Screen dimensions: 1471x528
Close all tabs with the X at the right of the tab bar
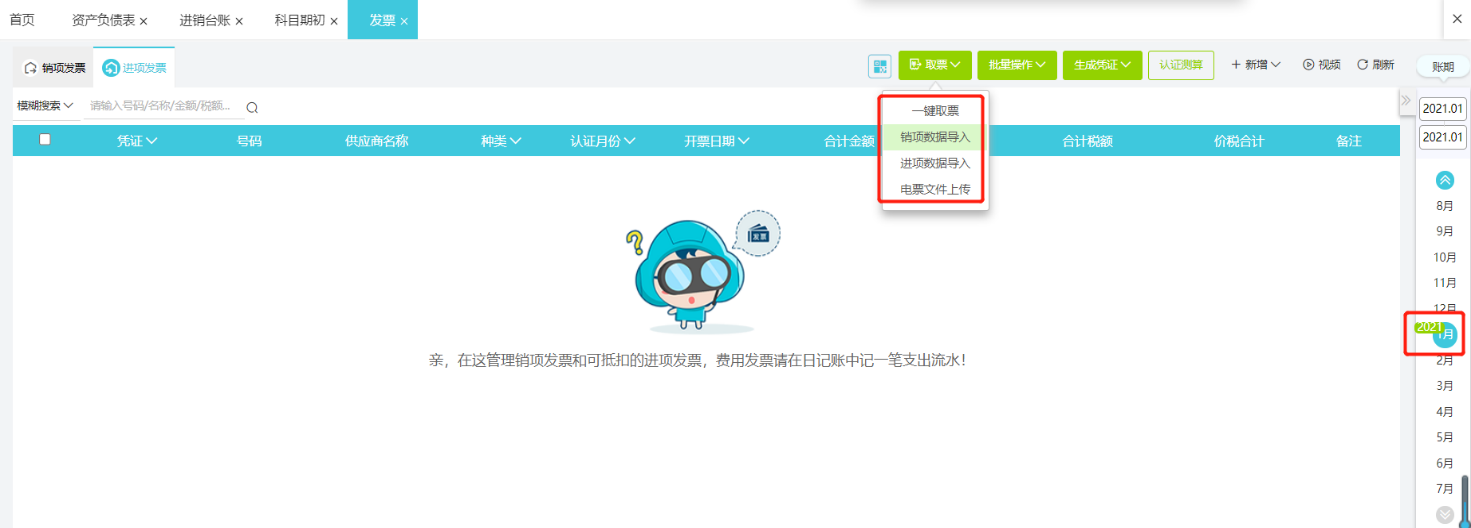(x=1457, y=20)
